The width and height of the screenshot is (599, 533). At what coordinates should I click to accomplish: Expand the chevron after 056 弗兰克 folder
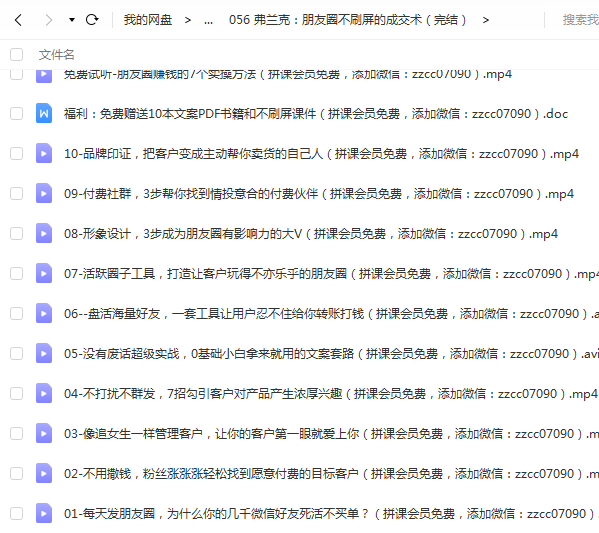click(486, 20)
